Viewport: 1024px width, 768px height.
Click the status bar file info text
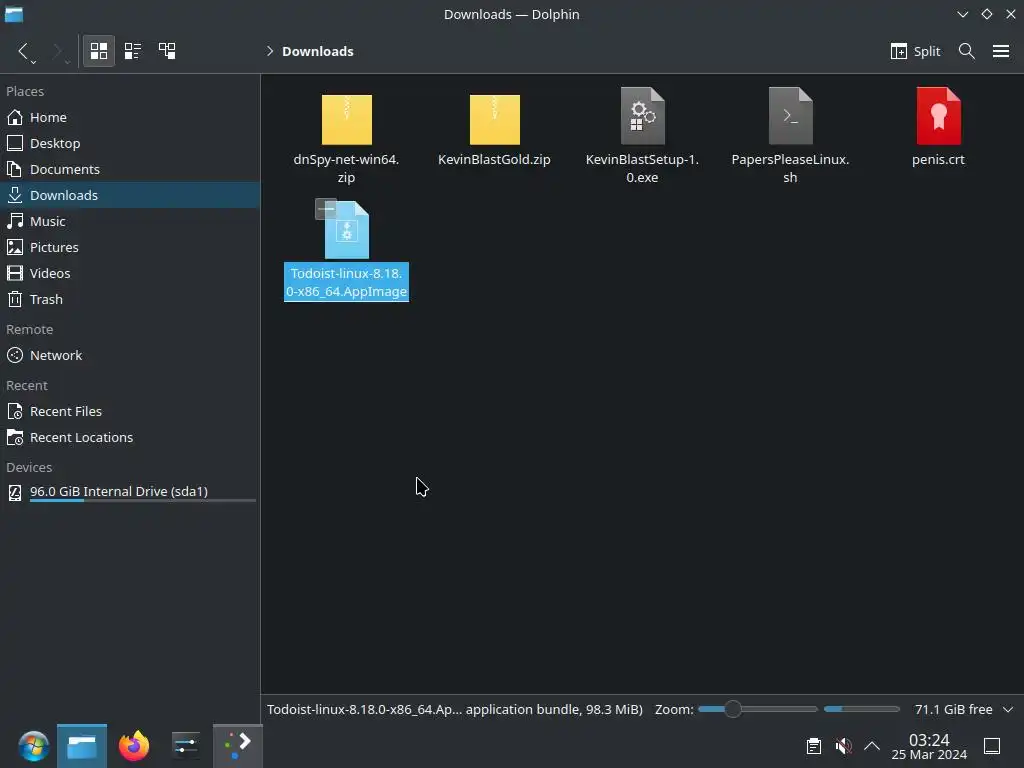coord(455,709)
